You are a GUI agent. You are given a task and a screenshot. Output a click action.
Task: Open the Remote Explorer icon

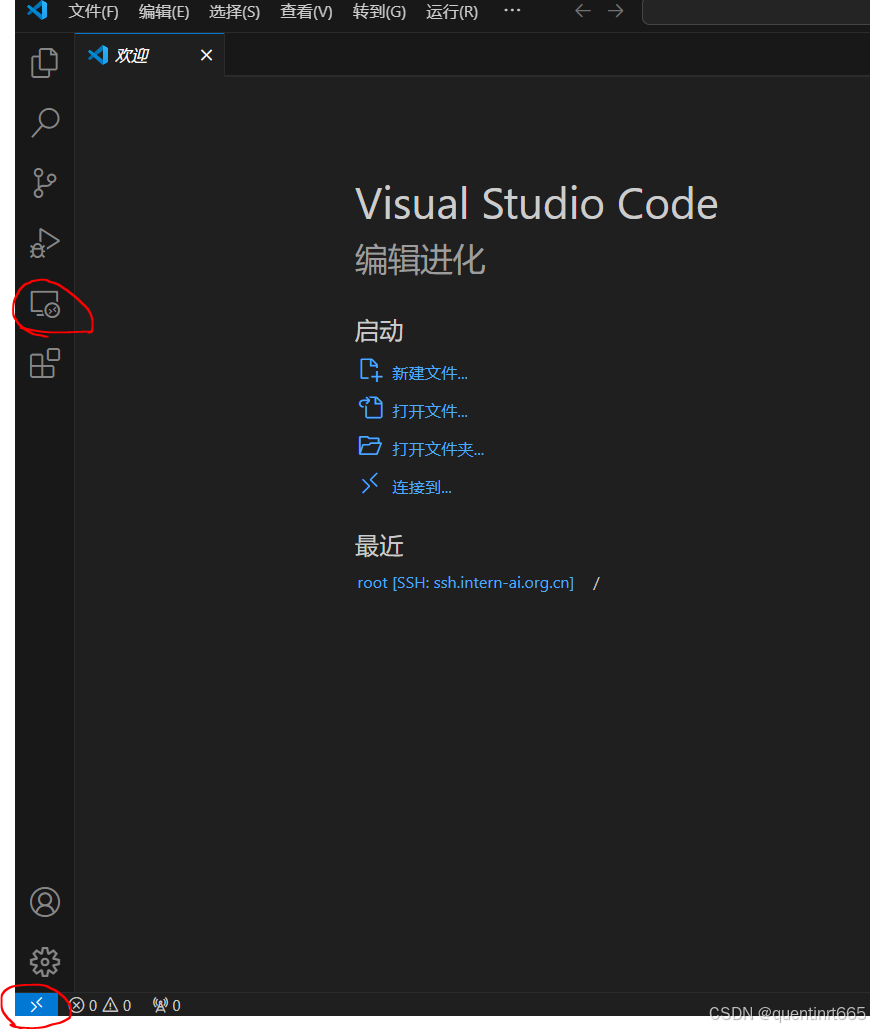(45, 304)
